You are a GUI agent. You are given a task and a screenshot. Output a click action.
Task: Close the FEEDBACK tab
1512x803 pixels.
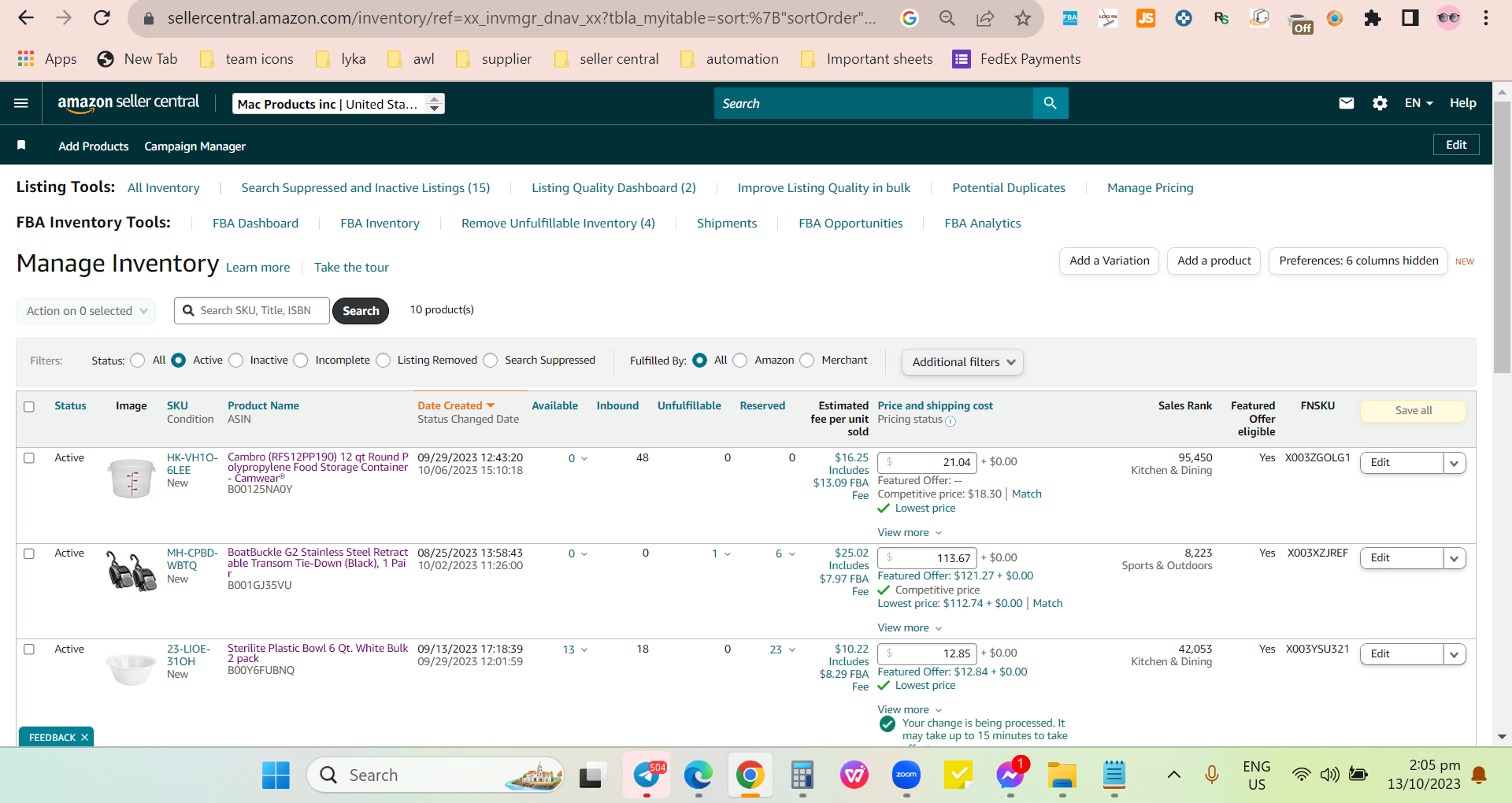point(84,738)
